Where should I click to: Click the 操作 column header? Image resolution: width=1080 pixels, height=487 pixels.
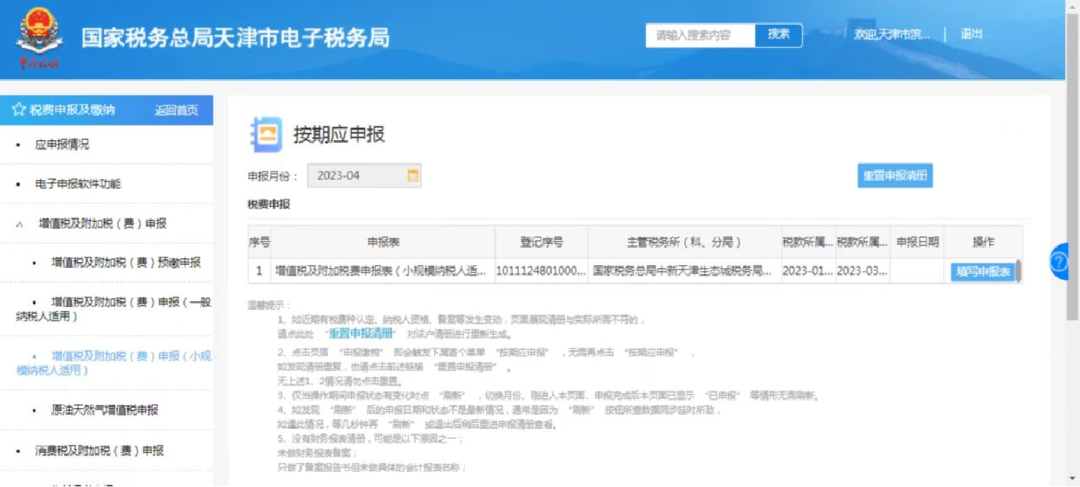983,242
